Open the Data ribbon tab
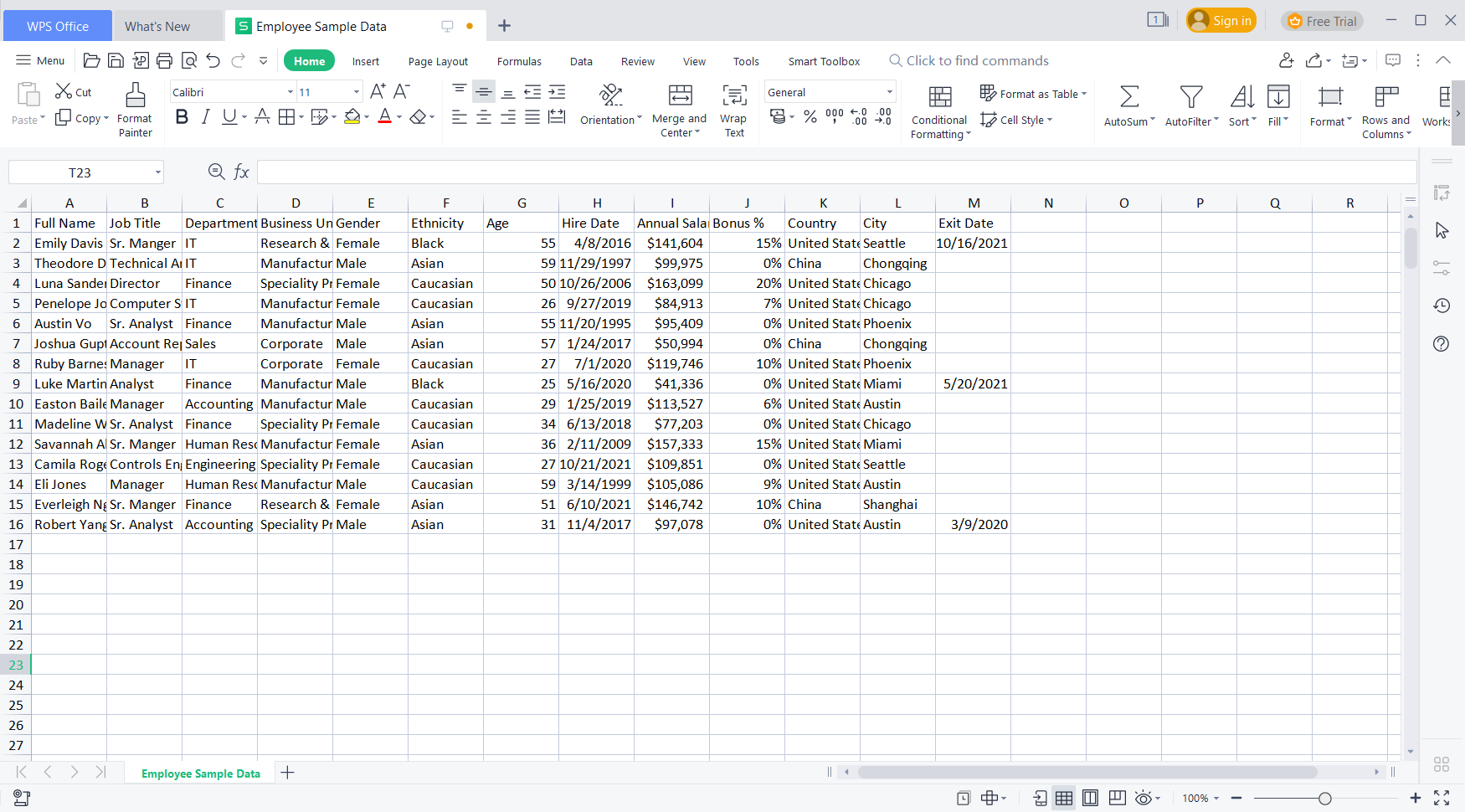 click(x=581, y=60)
